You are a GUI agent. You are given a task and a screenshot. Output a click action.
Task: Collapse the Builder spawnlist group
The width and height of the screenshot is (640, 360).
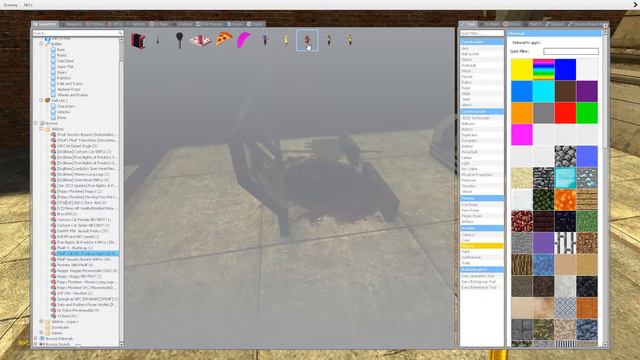(41, 44)
